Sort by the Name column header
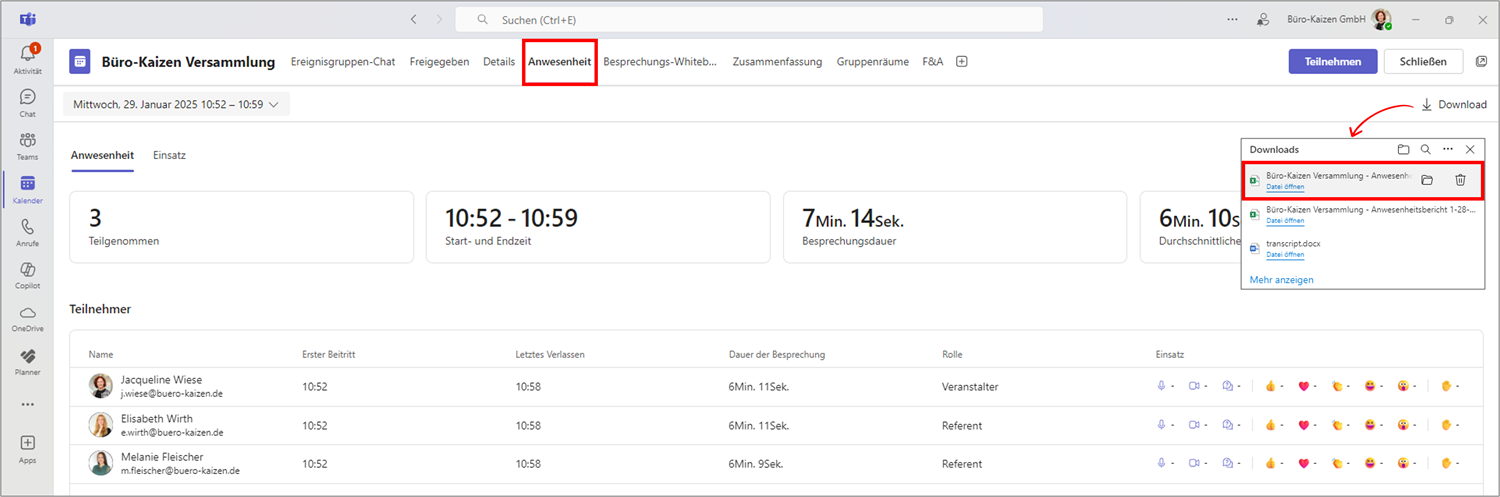 click(101, 354)
